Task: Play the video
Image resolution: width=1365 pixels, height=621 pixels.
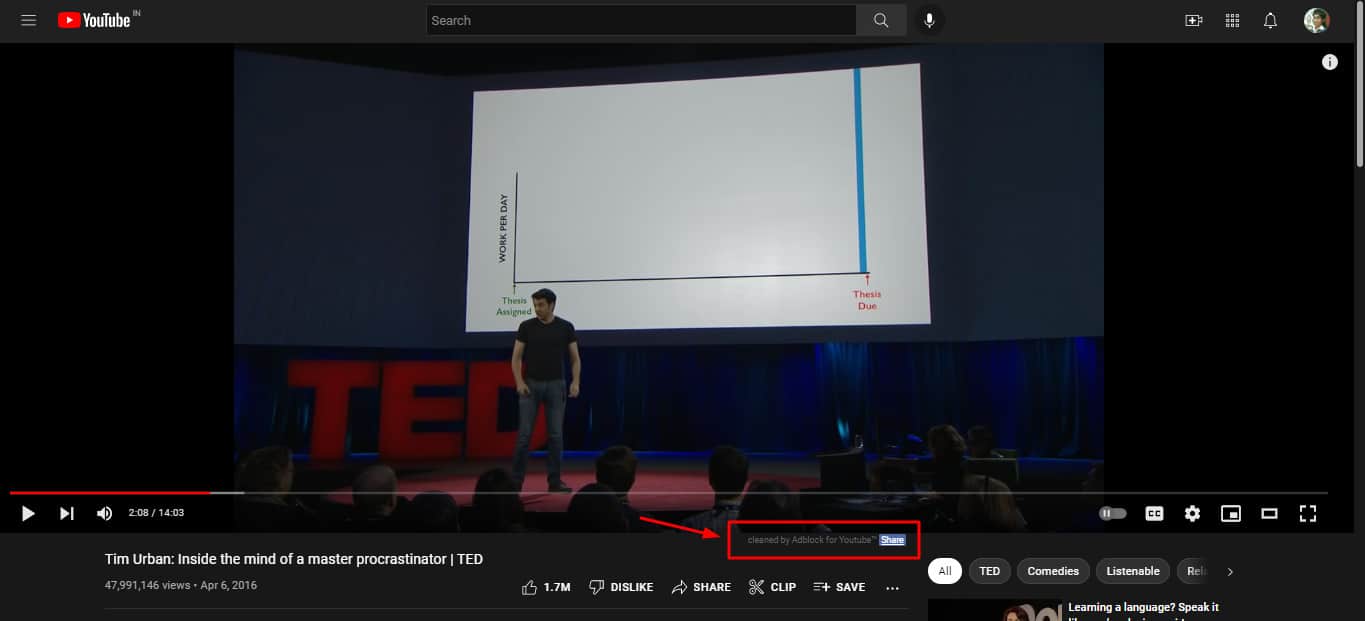Action: pyautogui.click(x=28, y=513)
